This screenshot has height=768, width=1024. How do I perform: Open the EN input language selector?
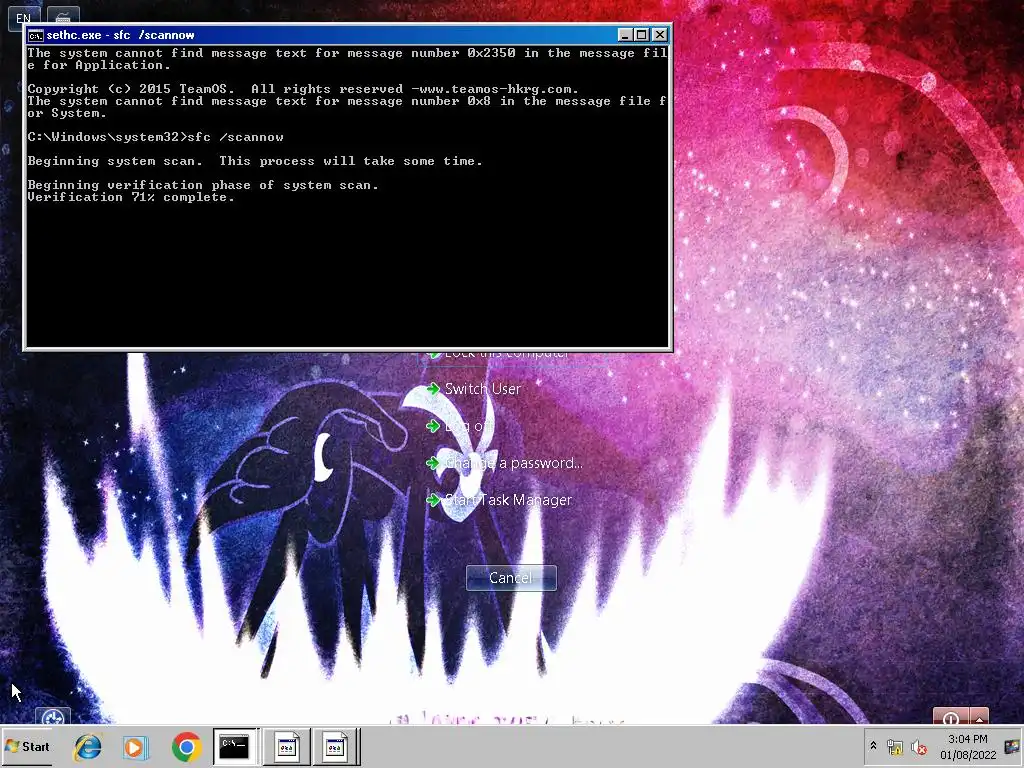click(x=24, y=16)
